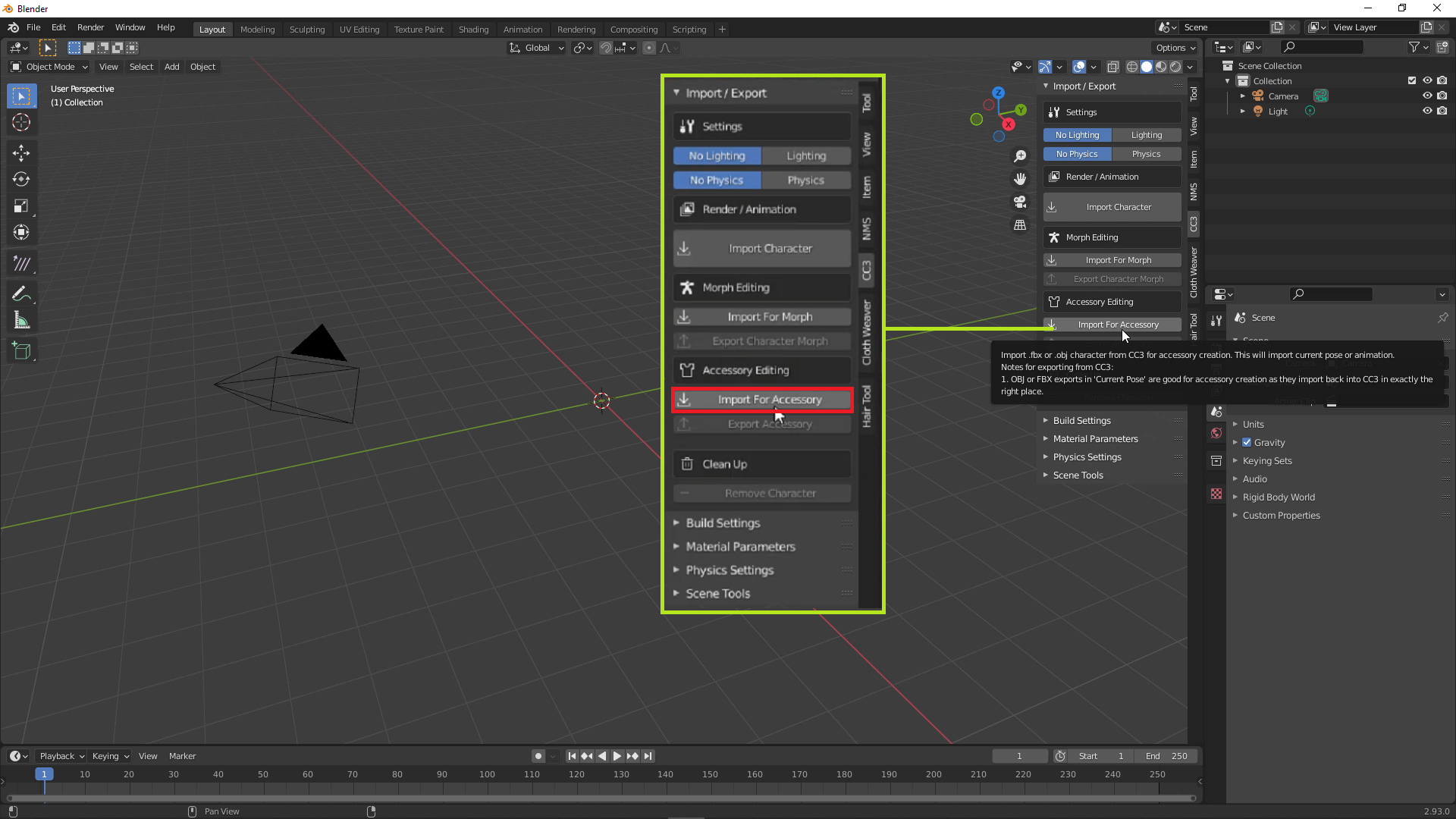Toggle the No Lighting button
1456x819 pixels.
[x=717, y=155]
